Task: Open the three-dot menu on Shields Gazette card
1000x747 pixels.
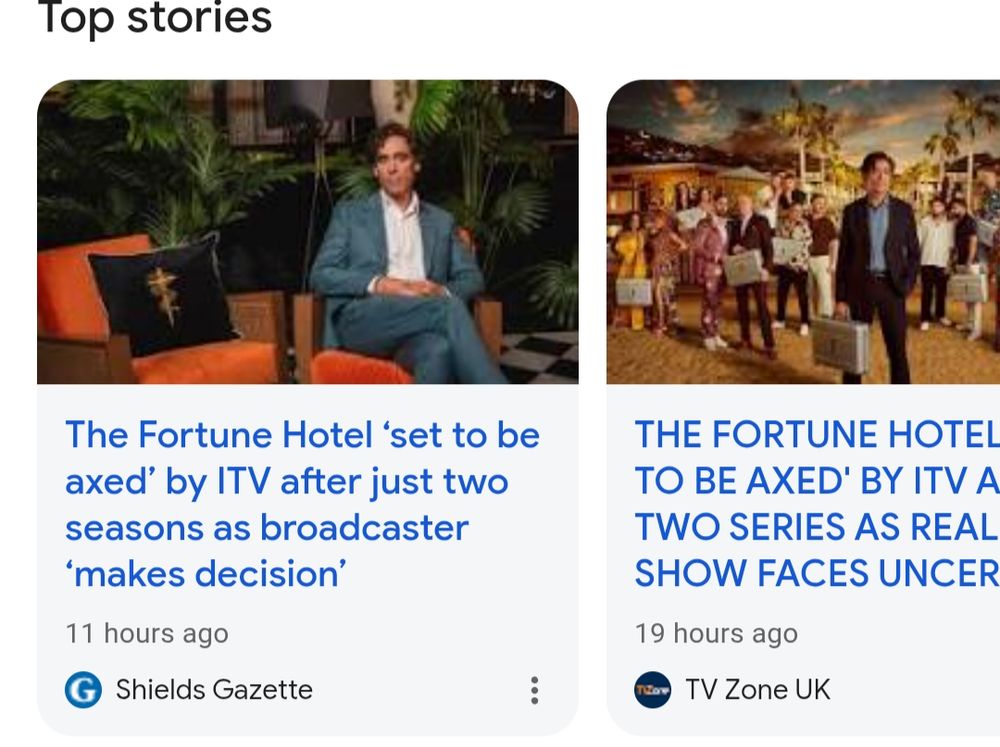Action: pos(535,690)
